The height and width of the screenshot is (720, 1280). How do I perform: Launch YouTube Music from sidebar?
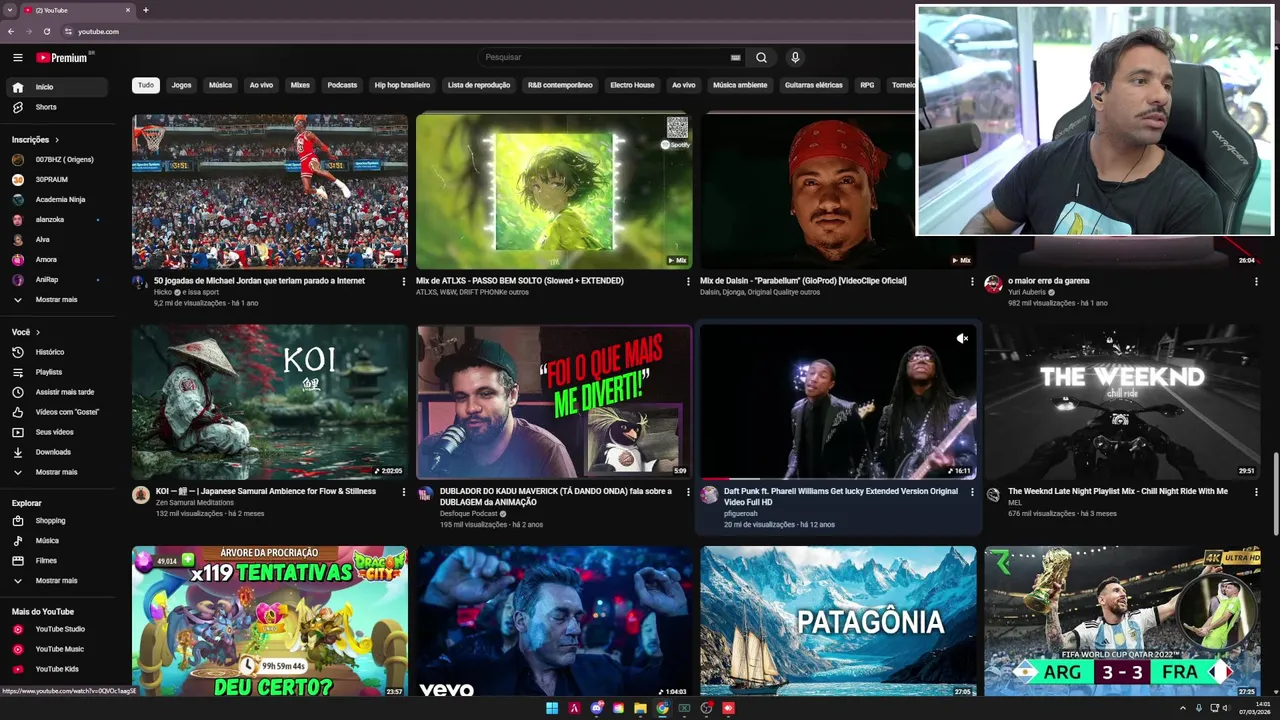point(58,649)
